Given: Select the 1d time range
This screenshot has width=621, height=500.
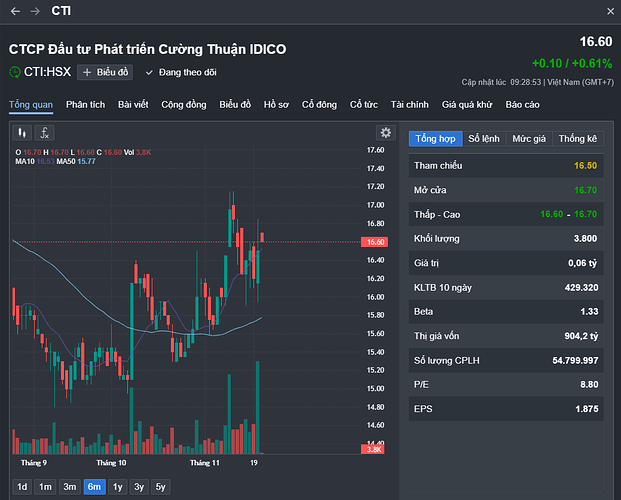Looking at the screenshot, I should tap(22, 487).
